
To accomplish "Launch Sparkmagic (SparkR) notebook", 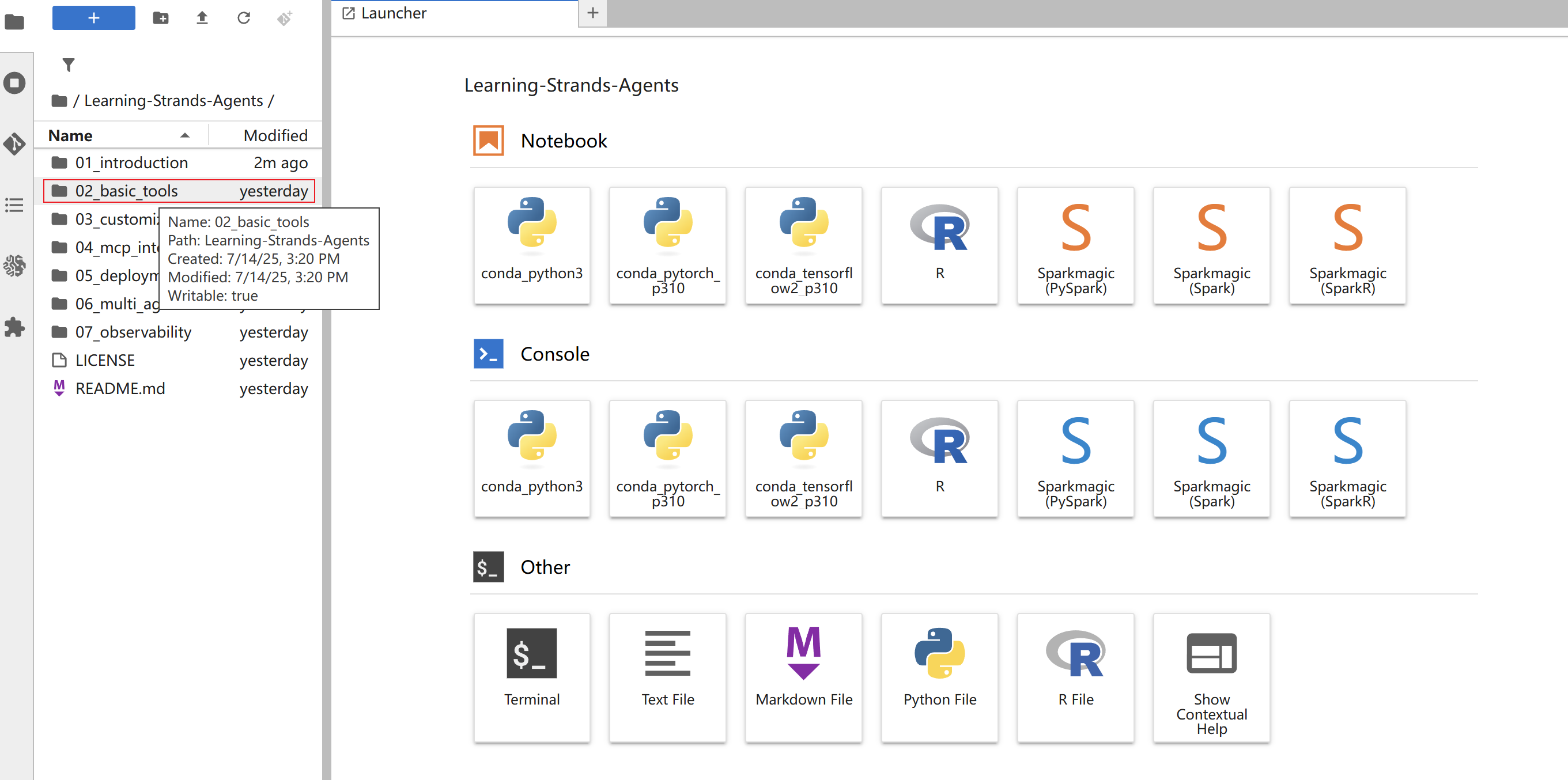I will pyautogui.click(x=1348, y=245).
